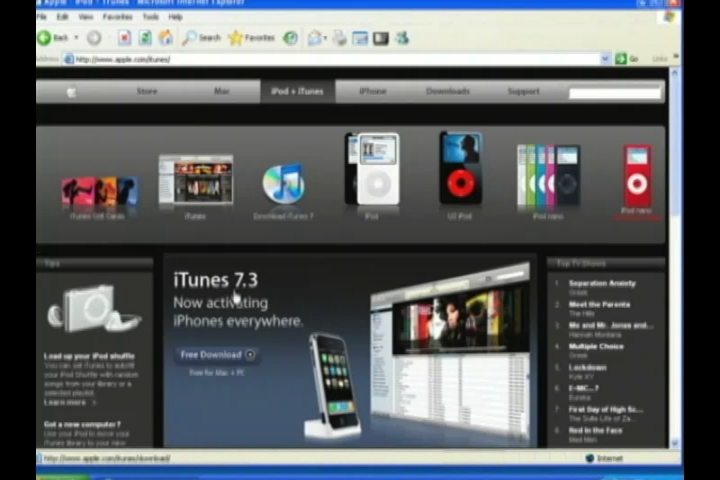Click the Apple site search field
Viewport: 720px width, 480px height.
[x=614, y=93]
